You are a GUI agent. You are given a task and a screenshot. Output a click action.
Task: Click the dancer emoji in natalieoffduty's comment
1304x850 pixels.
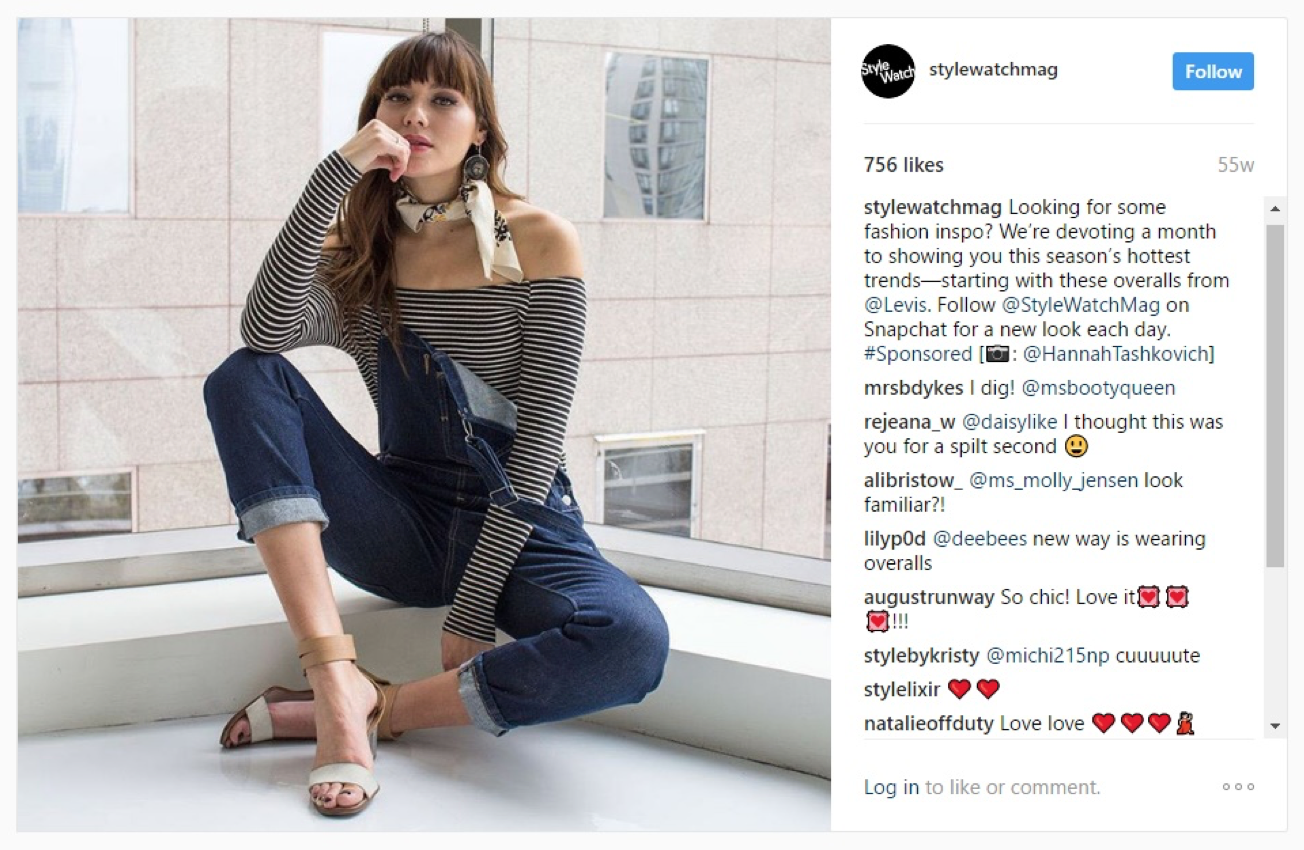[x=1185, y=723]
